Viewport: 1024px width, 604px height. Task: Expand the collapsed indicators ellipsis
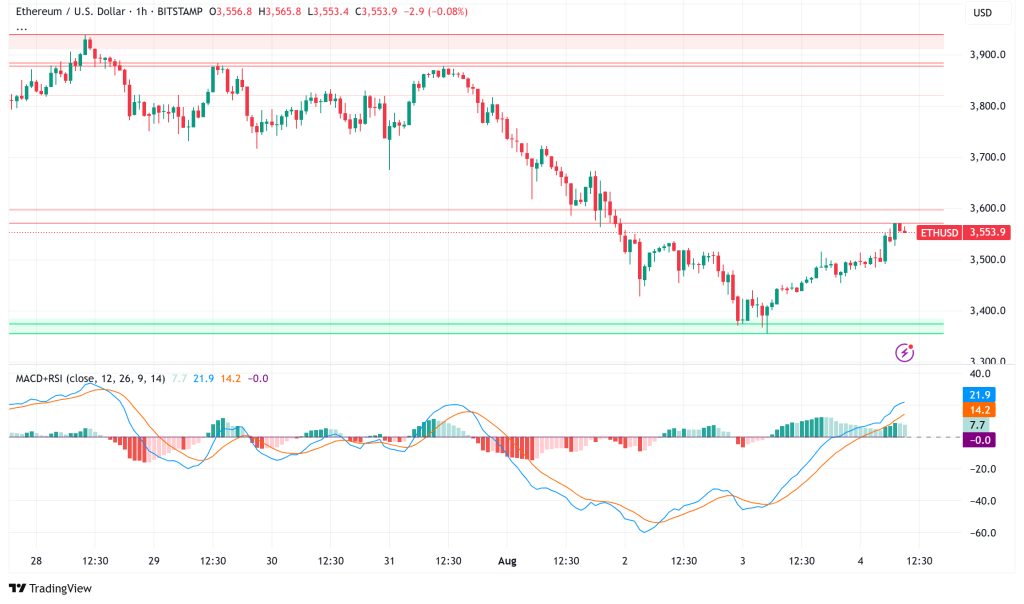22,28
